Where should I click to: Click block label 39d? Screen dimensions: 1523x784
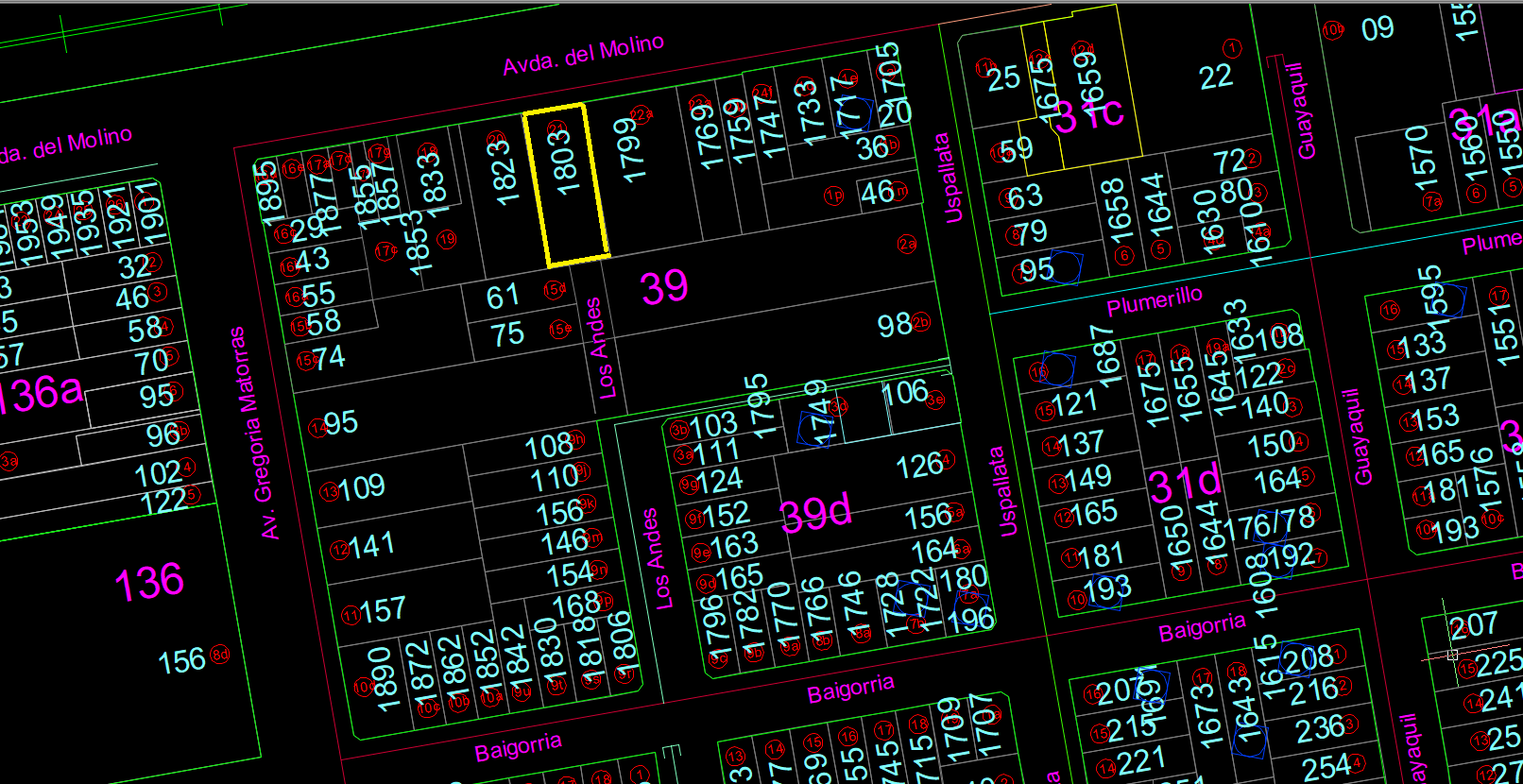click(815, 515)
